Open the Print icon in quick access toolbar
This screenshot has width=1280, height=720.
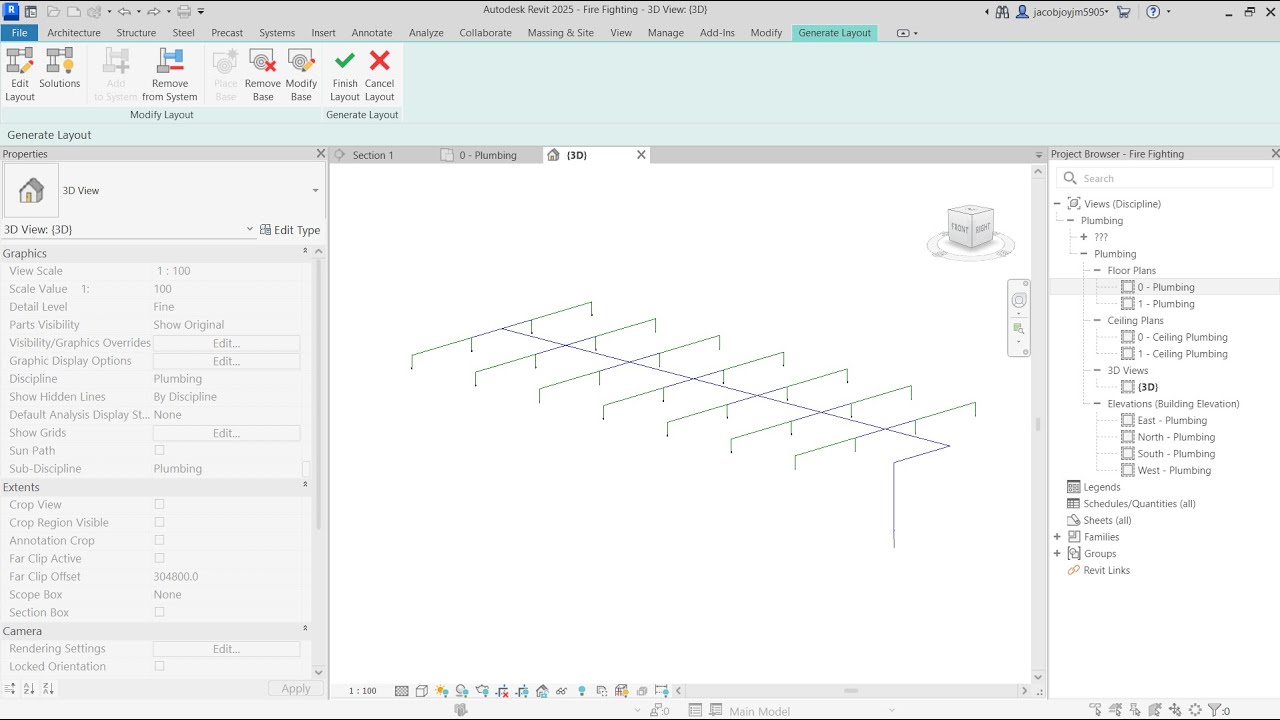[x=184, y=12]
